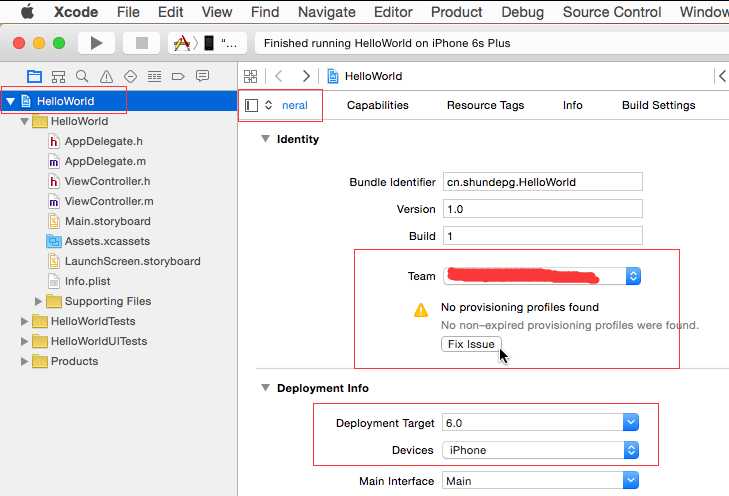
Task: Open the Team dropdown
Action: click(542, 276)
